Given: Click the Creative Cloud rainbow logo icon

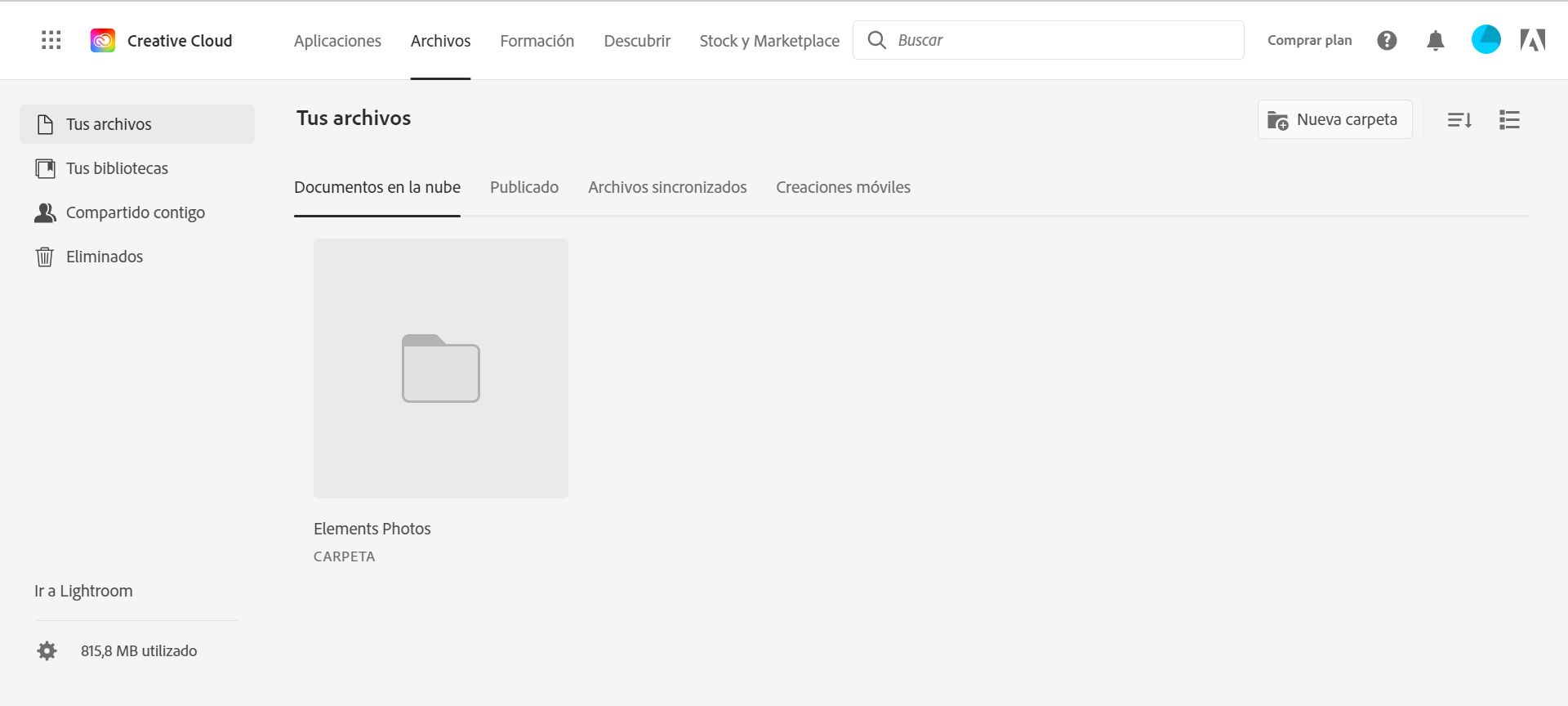Looking at the screenshot, I should pos(102,40).
